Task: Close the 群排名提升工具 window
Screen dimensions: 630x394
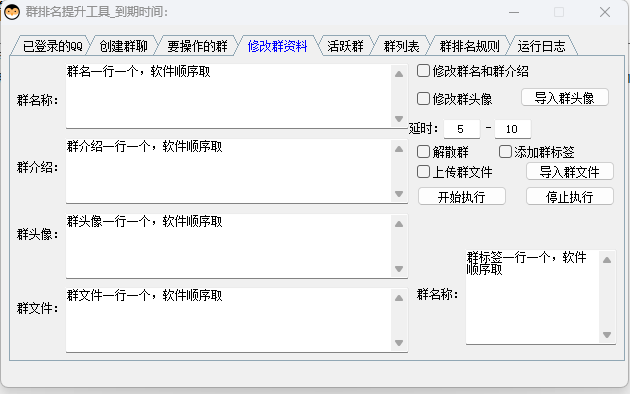Action: coord(605,12)
